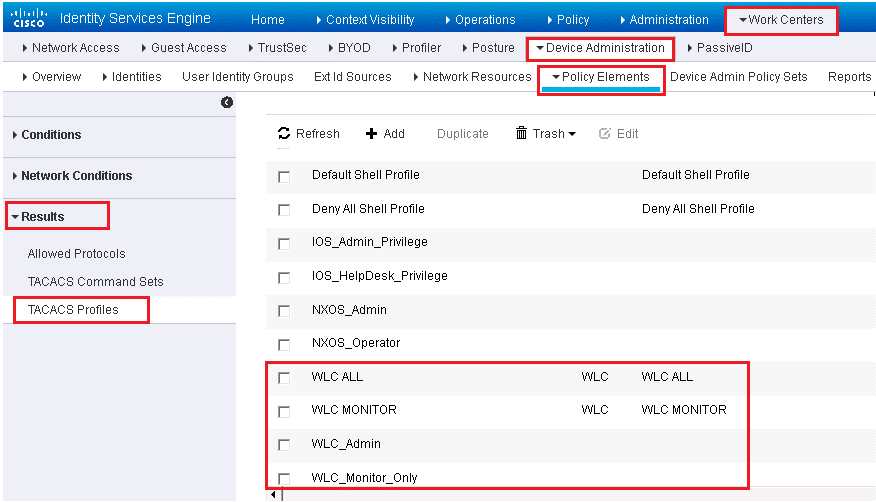Open the Operations menu
The width and height of the screenshot is (876, 502).
(480, 20)
